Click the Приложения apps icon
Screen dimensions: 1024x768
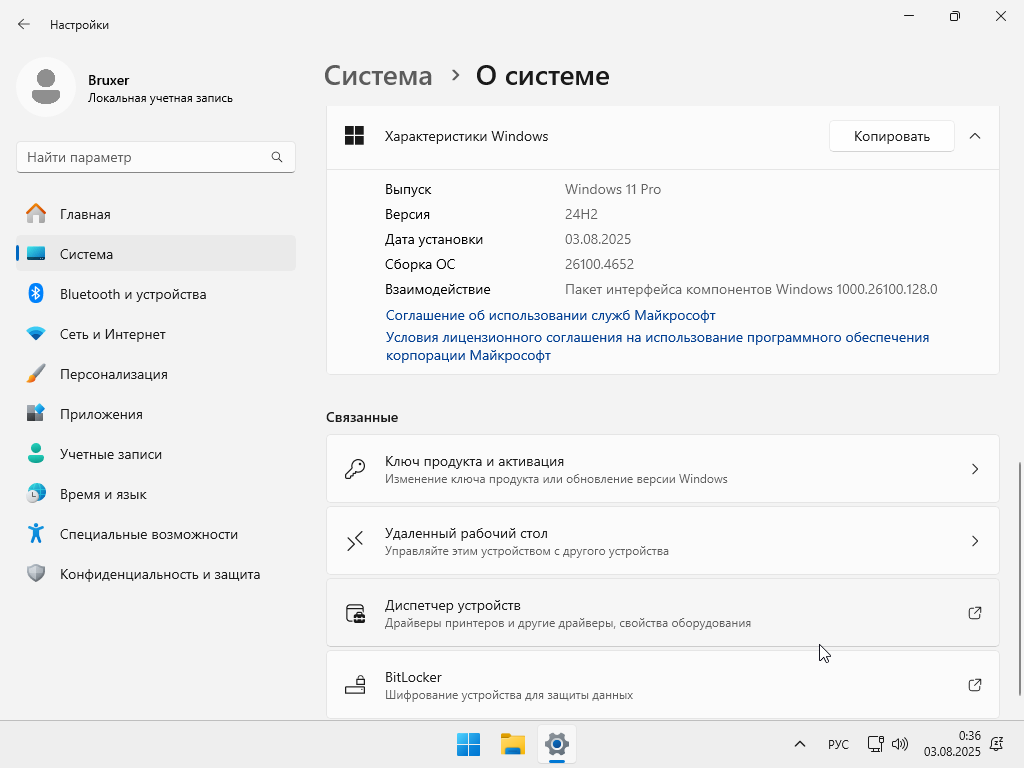36,413
